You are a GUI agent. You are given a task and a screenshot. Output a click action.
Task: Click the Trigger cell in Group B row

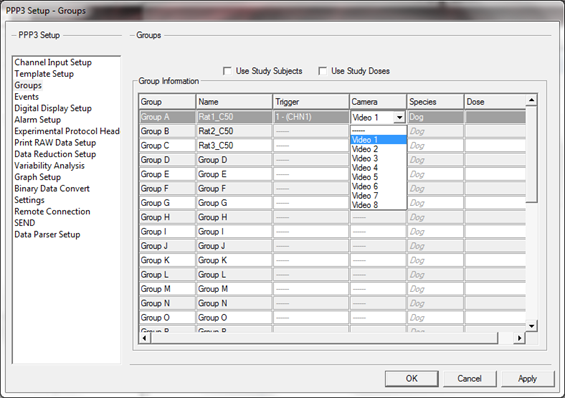click(x=311, y=131)
